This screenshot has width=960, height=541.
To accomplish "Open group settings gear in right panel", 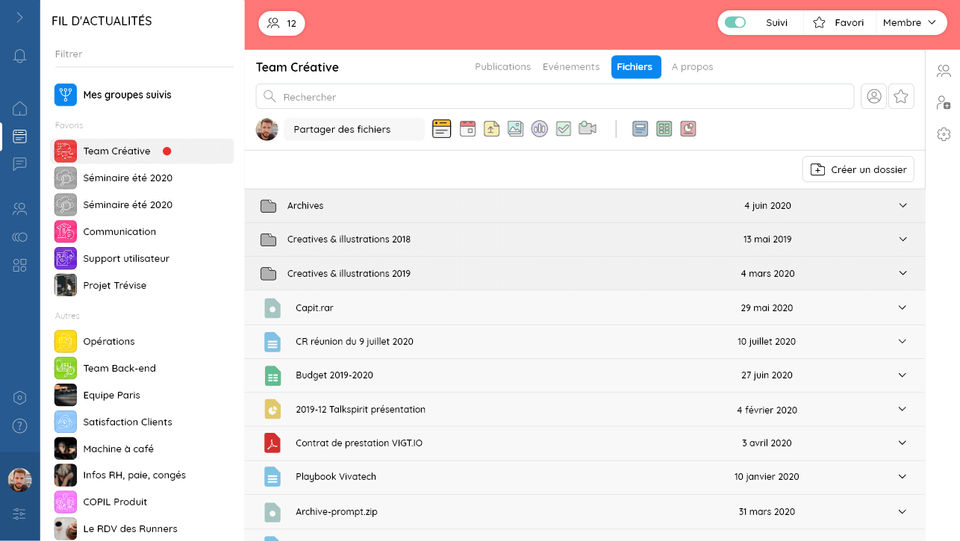I will click(x=943, y=134).
